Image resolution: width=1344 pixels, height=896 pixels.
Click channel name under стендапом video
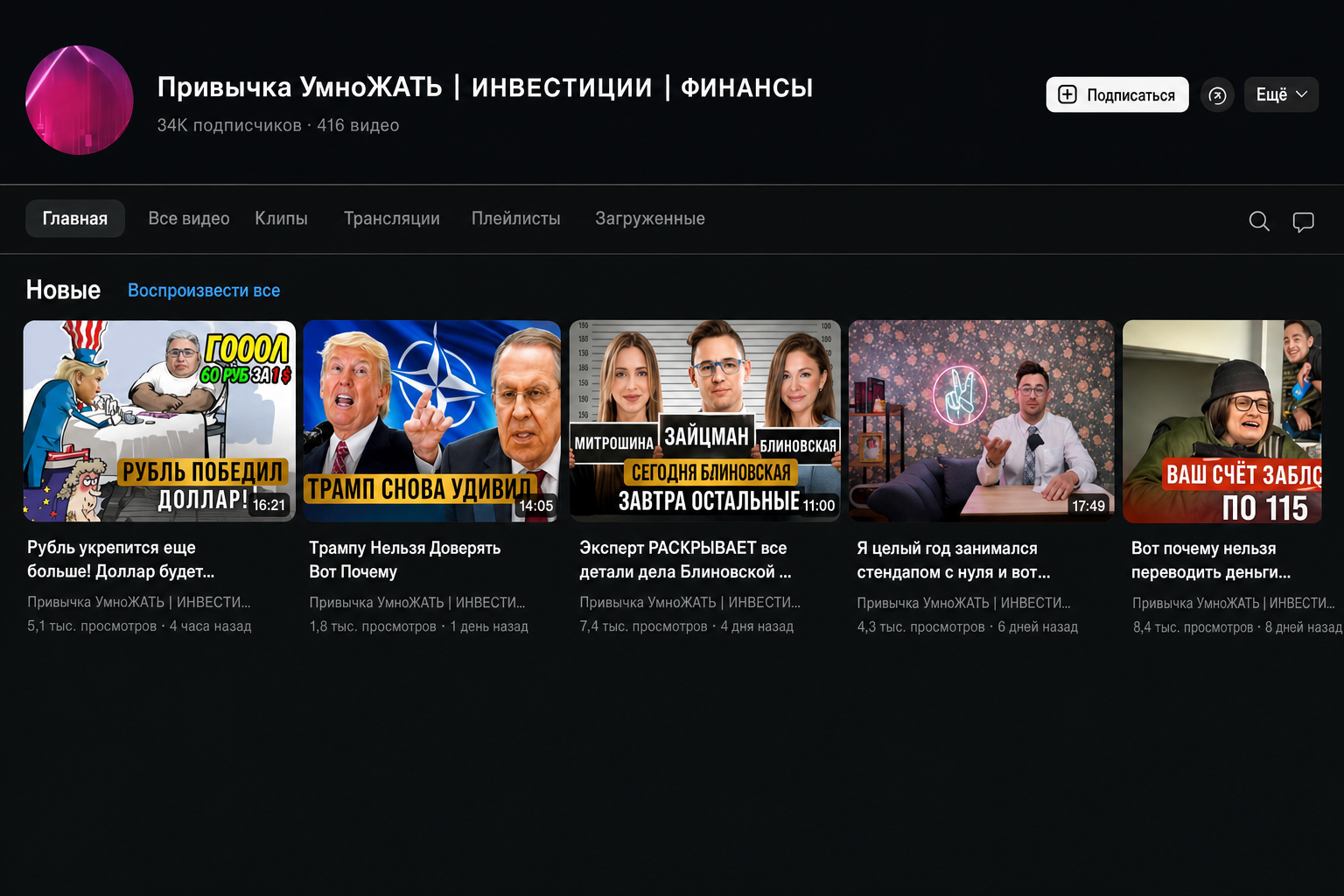964,603
